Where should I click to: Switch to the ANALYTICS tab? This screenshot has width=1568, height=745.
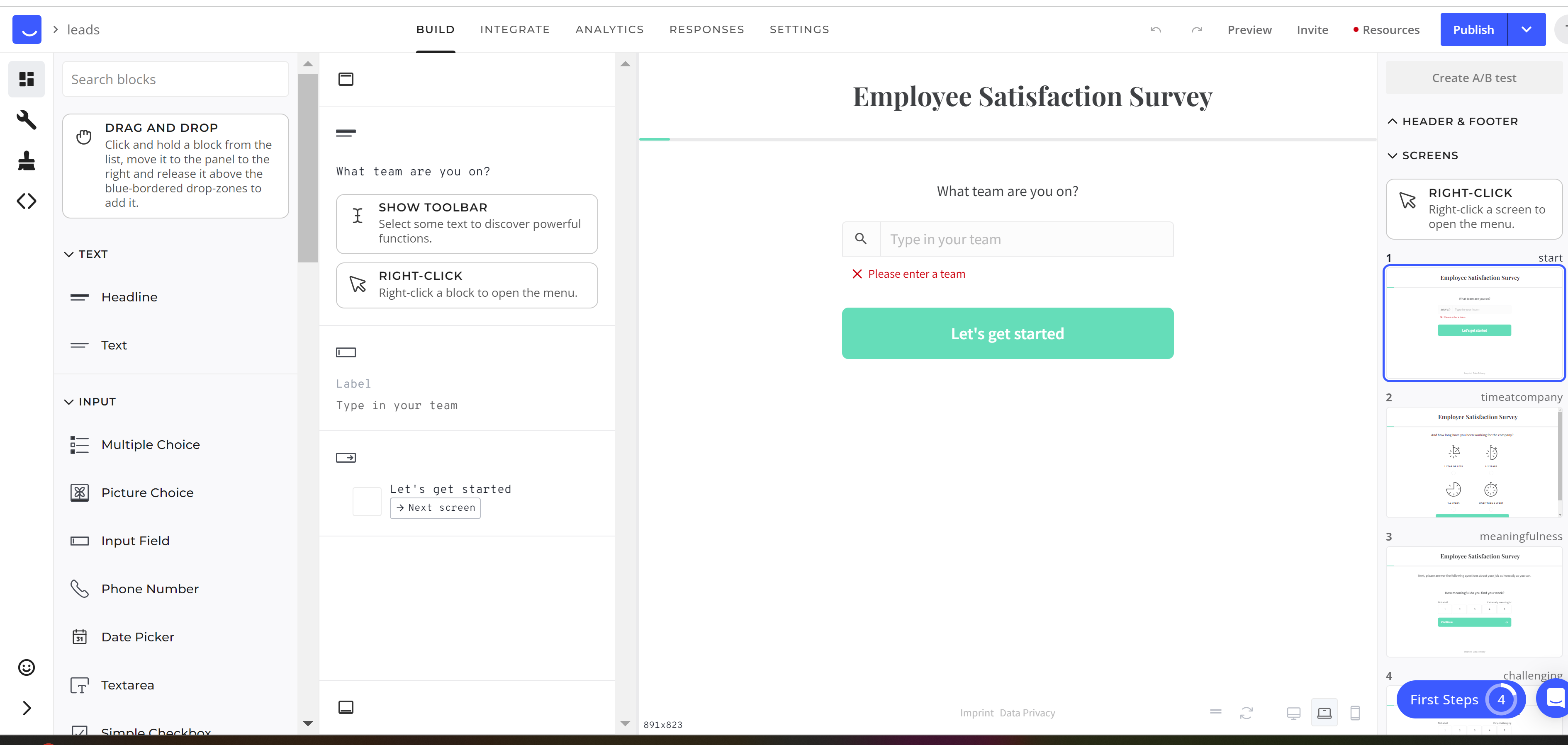(x=609, y=30)
